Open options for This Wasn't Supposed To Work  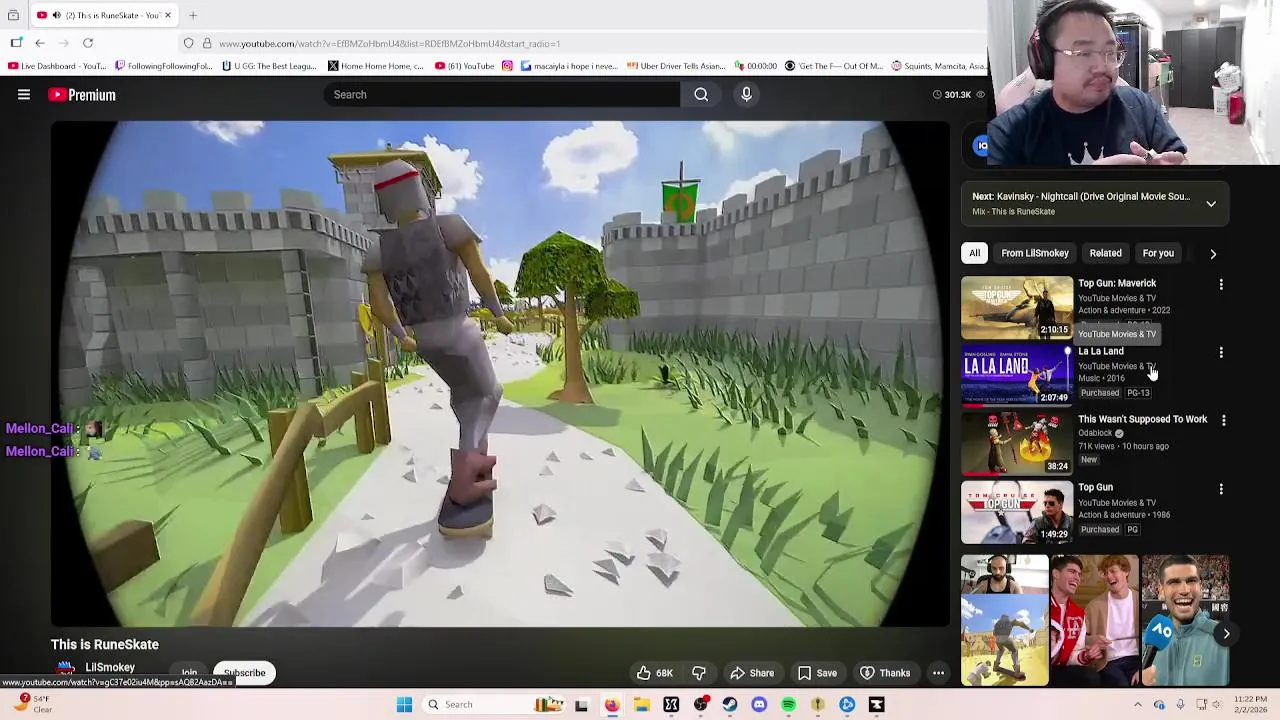click(x=1223, y=421)
